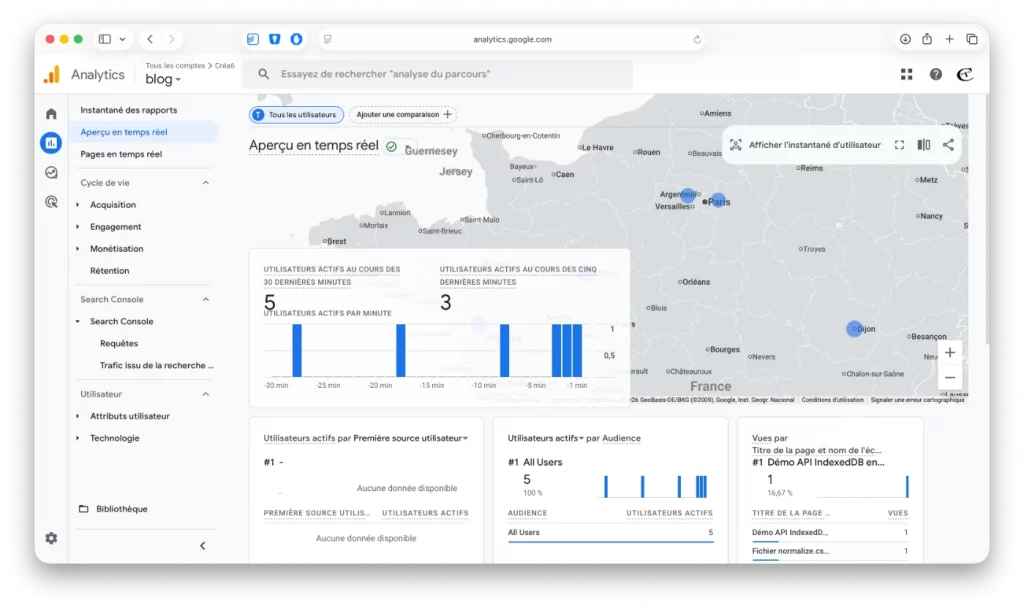Share the realtime report via share icon
This screenshot has width=1024, height=609.
click(x=948, y=145)
